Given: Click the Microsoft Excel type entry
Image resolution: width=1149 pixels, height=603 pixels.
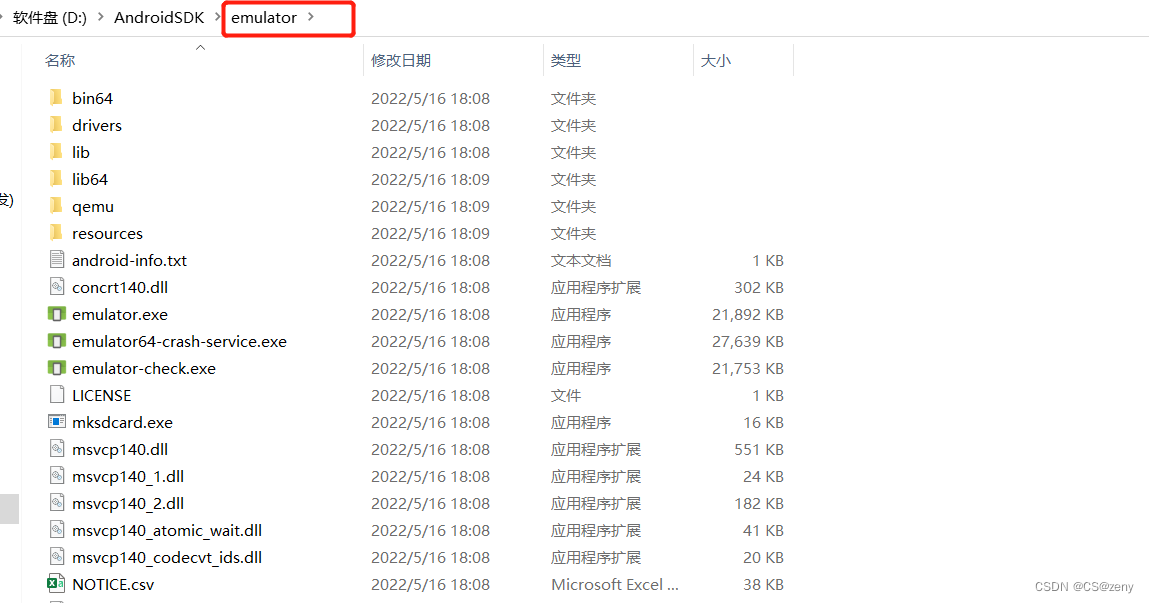Looking at the screenshot, I should click(x=615, y=585).
